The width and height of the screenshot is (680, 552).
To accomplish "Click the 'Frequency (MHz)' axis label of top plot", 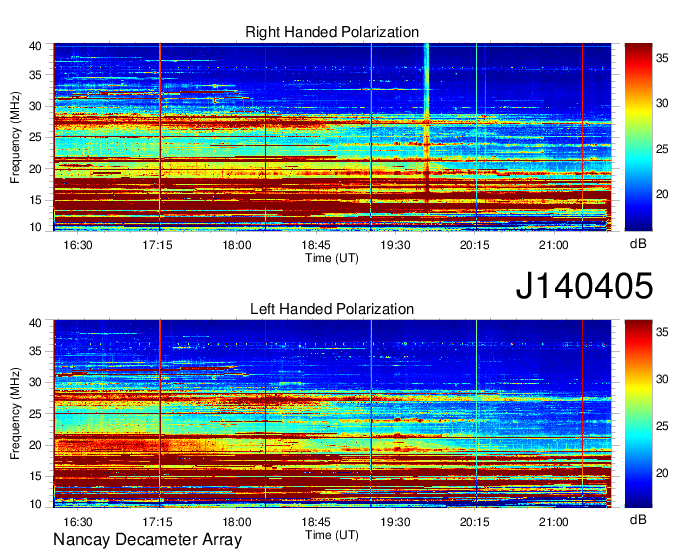I will [x=15, y=137].
